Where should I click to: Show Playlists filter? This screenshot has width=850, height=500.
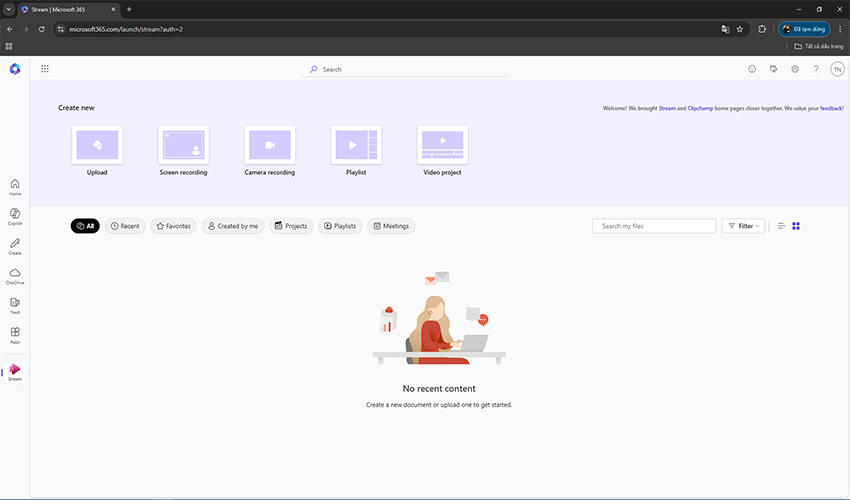pos(340,226)
